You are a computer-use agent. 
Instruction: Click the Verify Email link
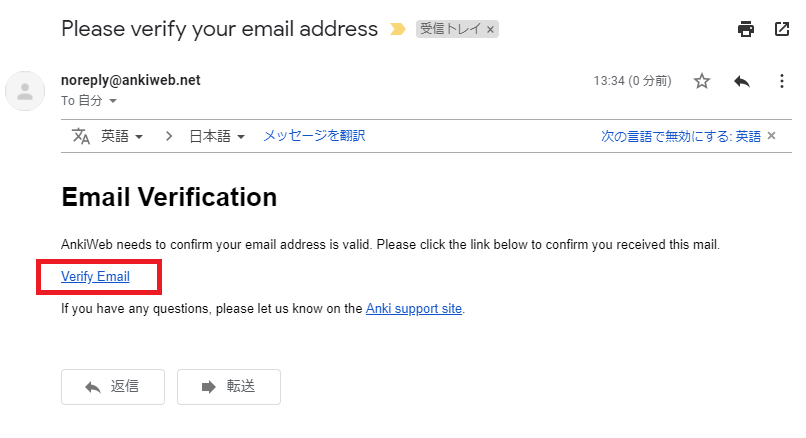tap(95, 277)
